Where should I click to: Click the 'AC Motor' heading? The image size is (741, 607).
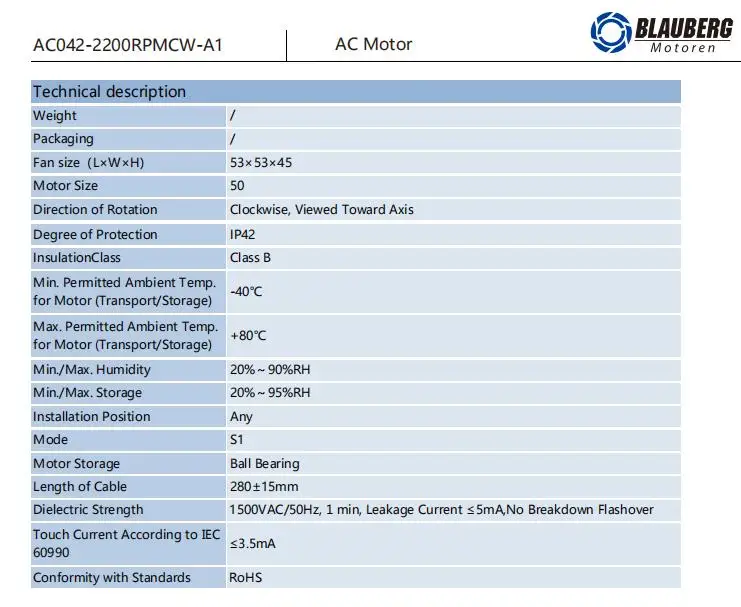pyautogui.click(x=373, y=44)
